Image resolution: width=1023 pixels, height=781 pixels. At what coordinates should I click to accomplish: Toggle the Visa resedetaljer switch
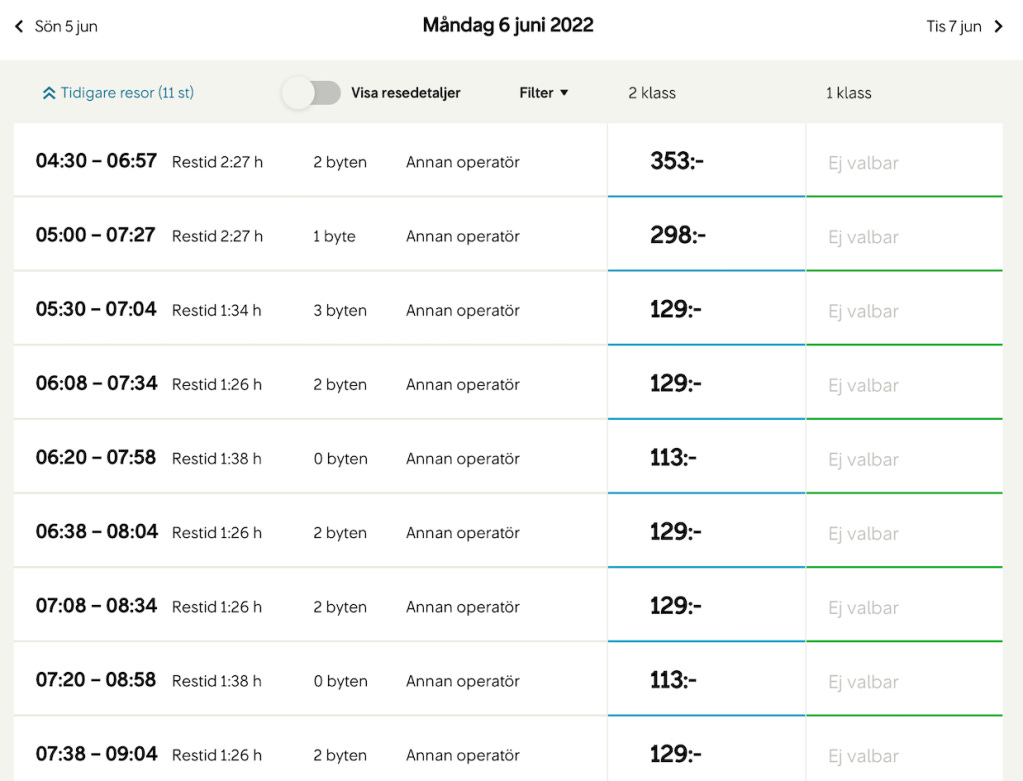312,93
